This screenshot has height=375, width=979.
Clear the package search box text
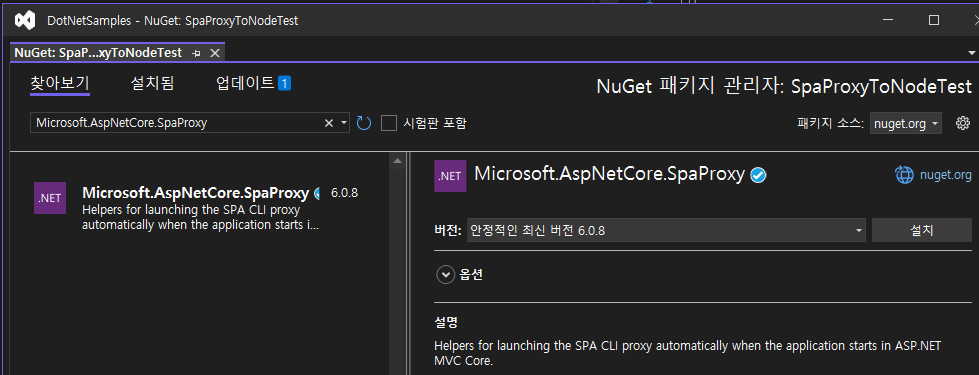328,123
